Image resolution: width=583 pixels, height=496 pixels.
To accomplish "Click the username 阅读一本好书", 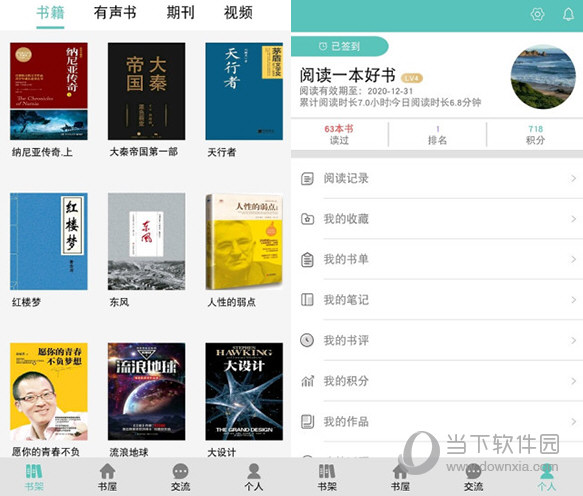I will (347, 75).
